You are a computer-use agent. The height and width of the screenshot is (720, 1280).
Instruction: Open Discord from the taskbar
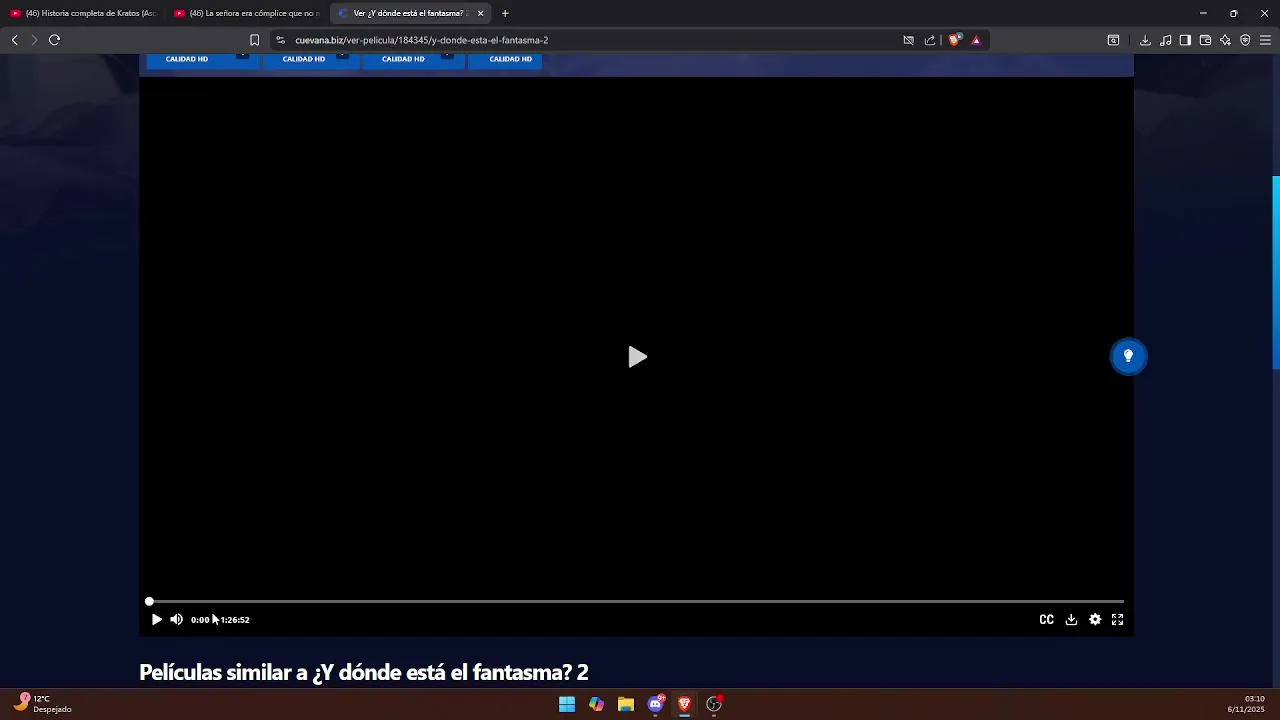[655, 704]
